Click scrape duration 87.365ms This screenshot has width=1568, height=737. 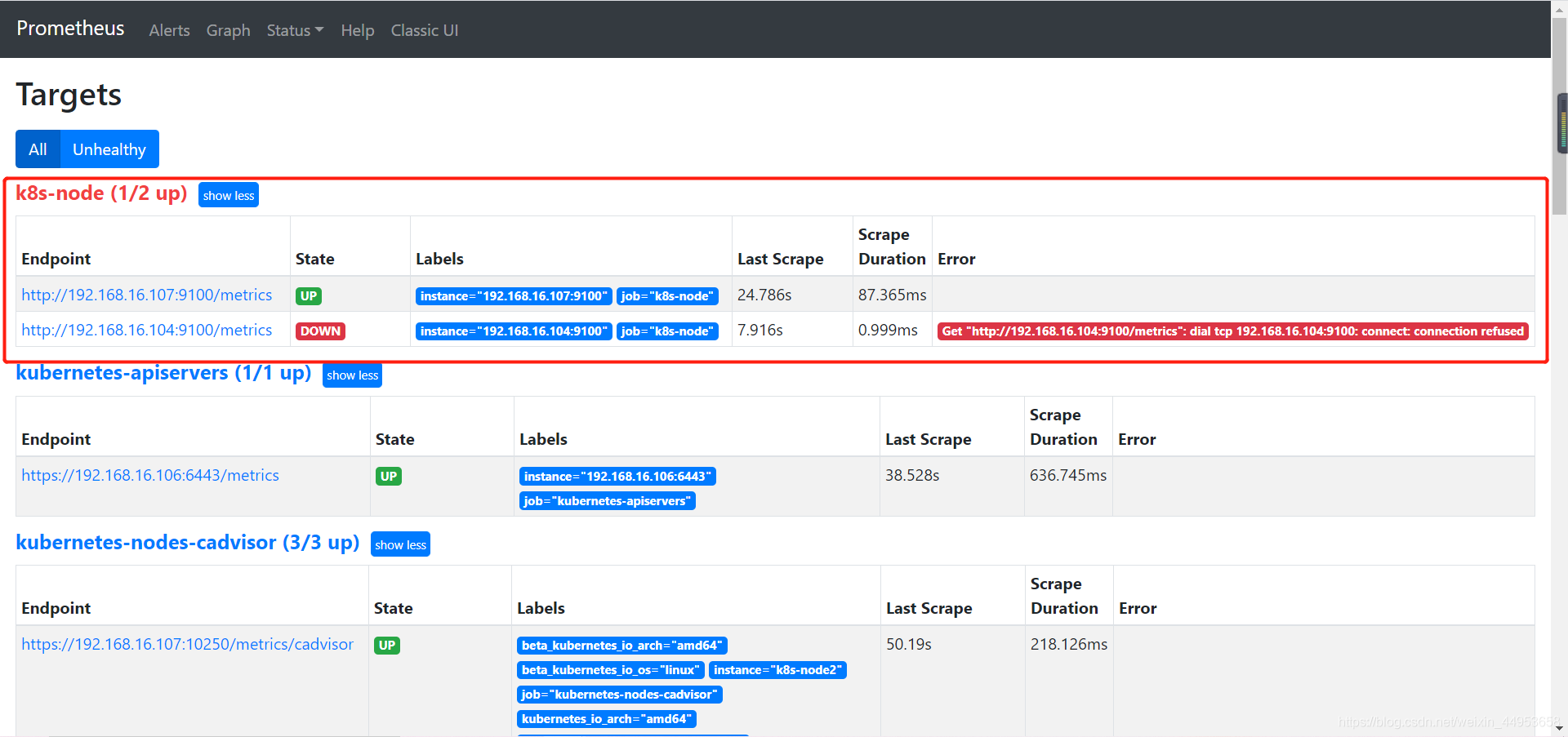(893, 295)
